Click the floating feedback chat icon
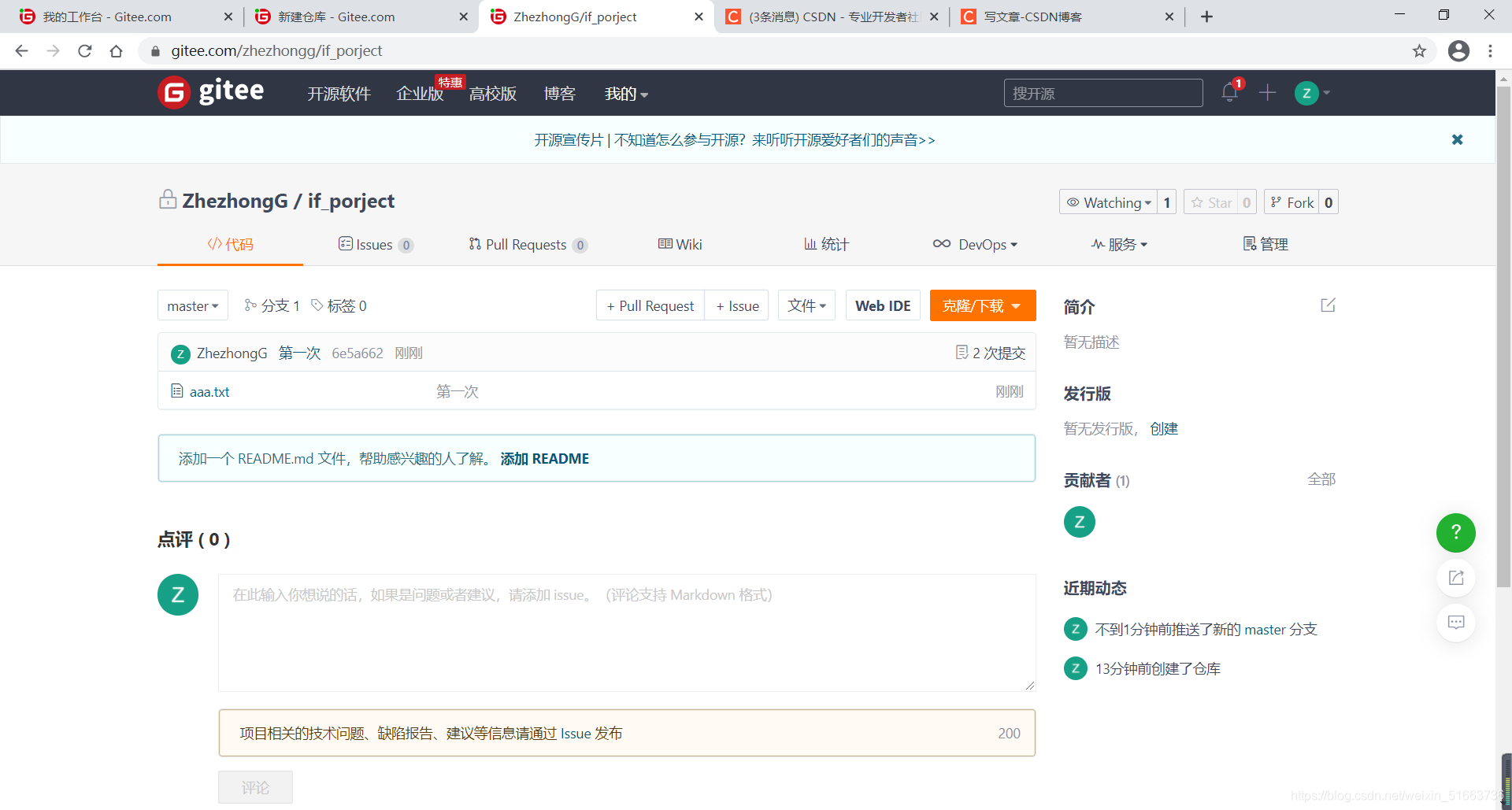 (x=1456, y=623)
